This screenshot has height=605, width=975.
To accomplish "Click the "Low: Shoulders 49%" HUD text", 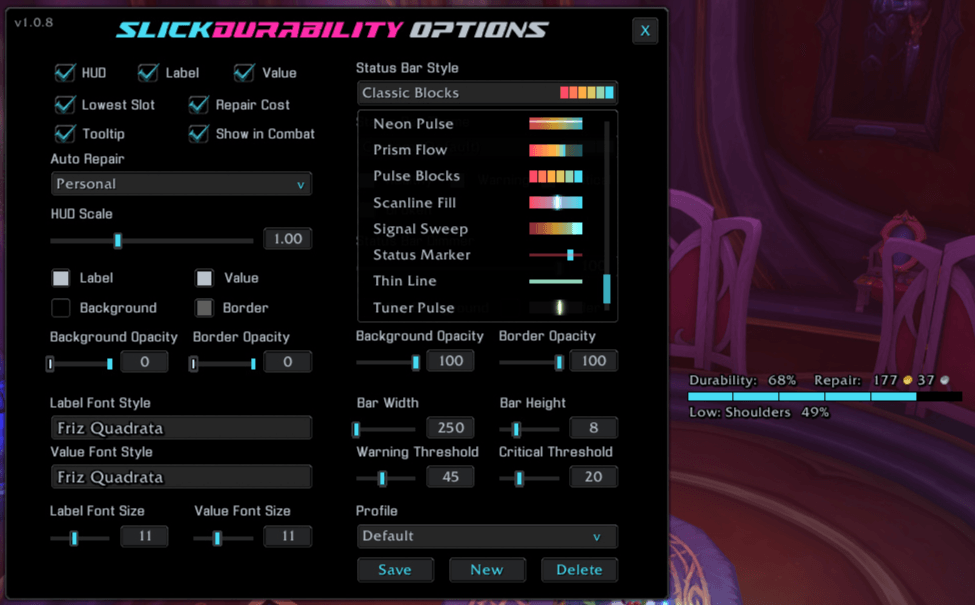I will (759, 412).
